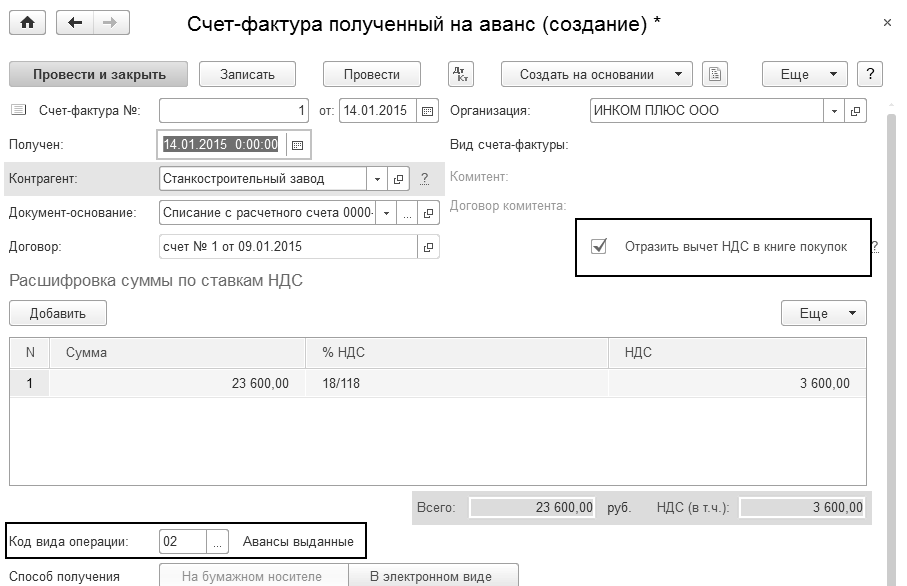Expand the Документ-основание dropdown arrow
The width and height of the screenshot is (907, 586).
click(x=386, y=213)
